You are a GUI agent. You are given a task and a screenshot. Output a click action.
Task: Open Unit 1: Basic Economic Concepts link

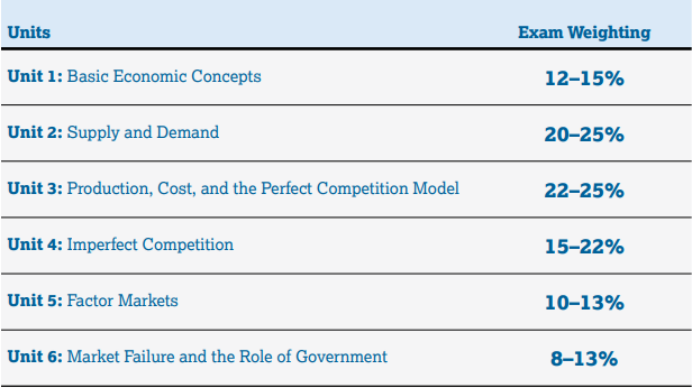click(x=134, y=76)
